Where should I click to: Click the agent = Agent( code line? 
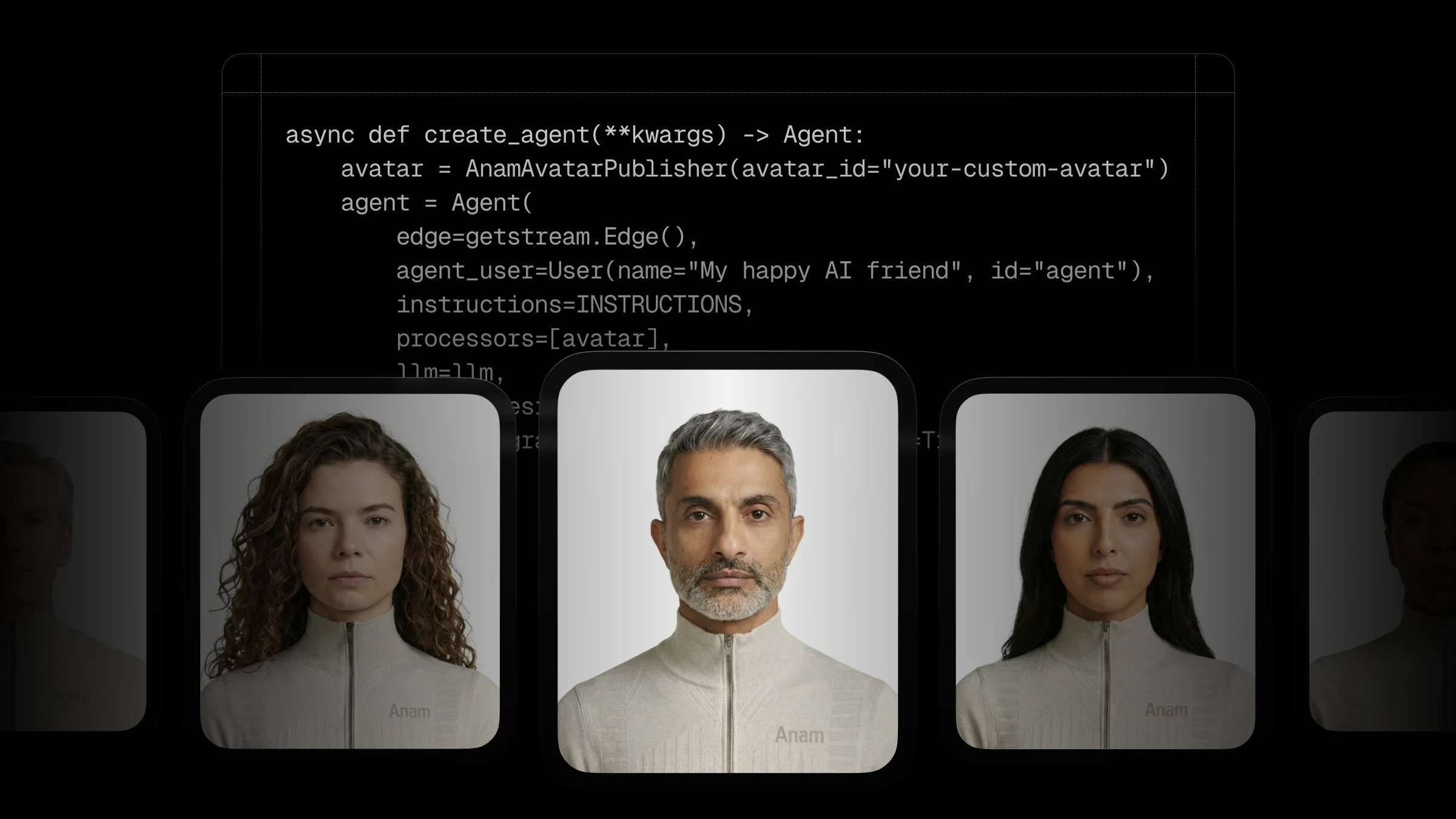click(436, 203)
